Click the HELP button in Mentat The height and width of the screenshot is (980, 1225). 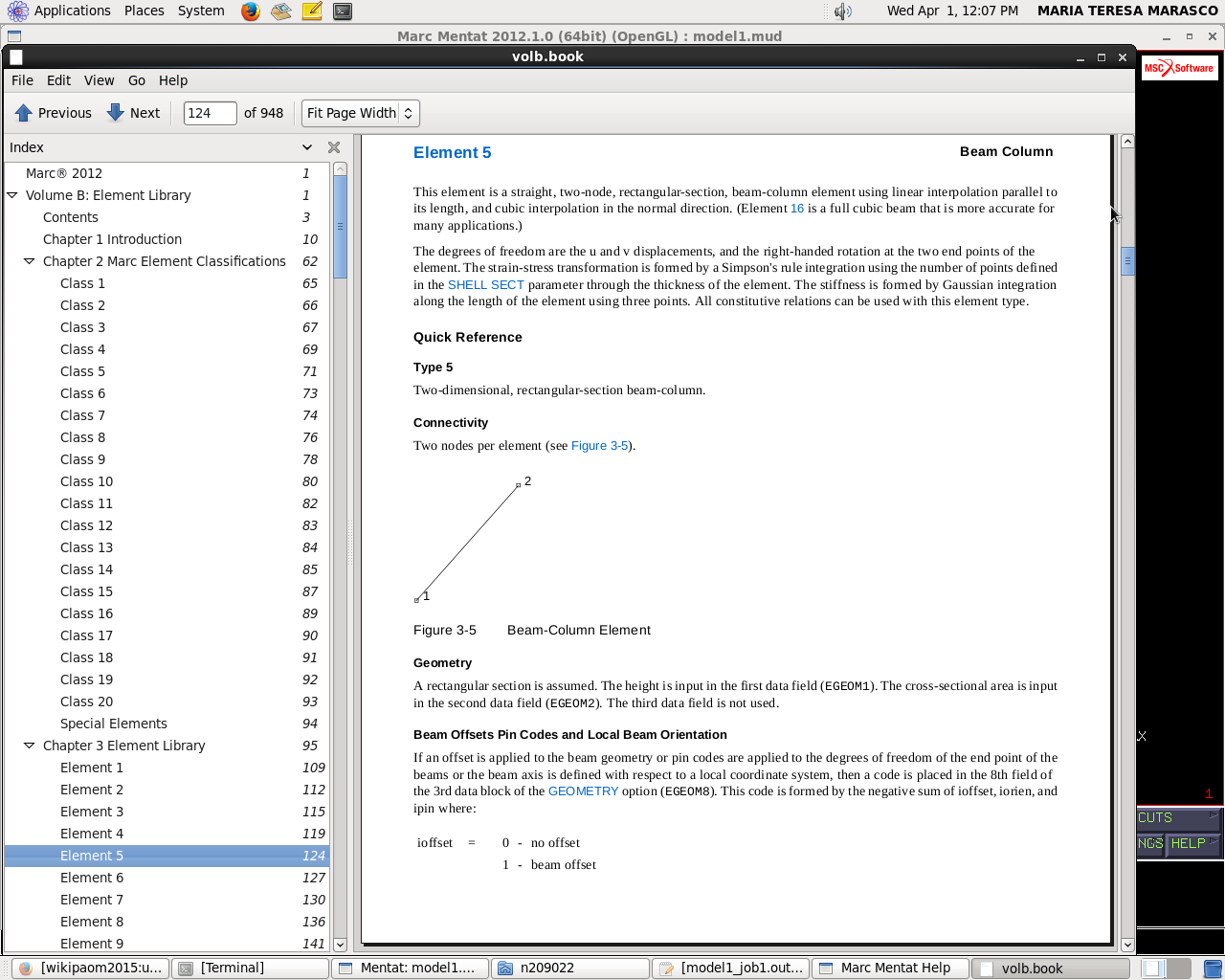(x=1193, y=844)
